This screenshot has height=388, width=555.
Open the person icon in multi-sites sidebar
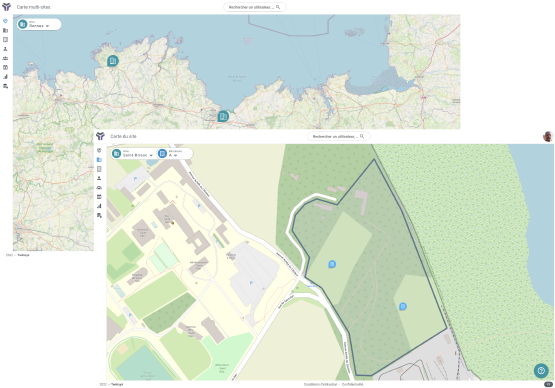coord(5,49)
